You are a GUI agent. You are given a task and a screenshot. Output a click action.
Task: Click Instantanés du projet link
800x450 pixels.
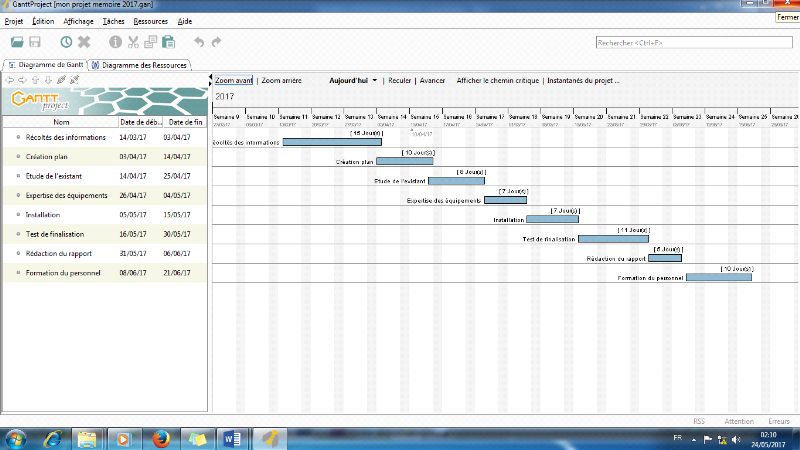click(583, 81)
